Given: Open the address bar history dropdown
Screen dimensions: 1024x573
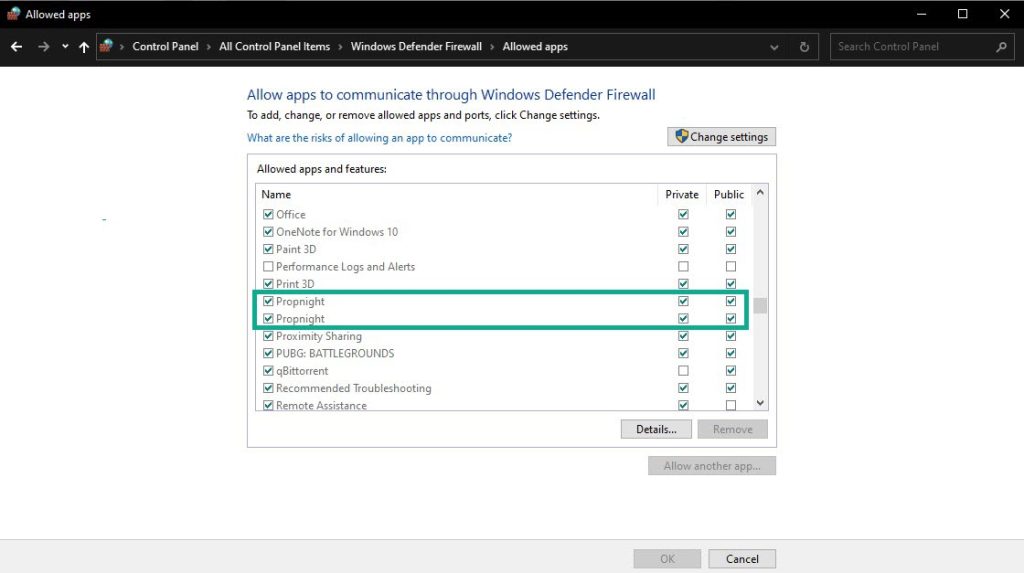Looking at the screenshot, I should pyautogui.click(x=774, y=47).
